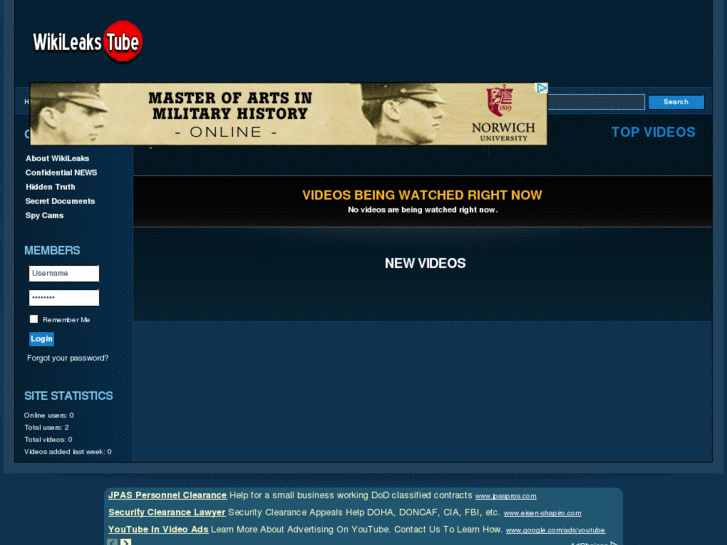Open Forgot your password link
This screenshot has width=727, height=545.
(68, 358)
